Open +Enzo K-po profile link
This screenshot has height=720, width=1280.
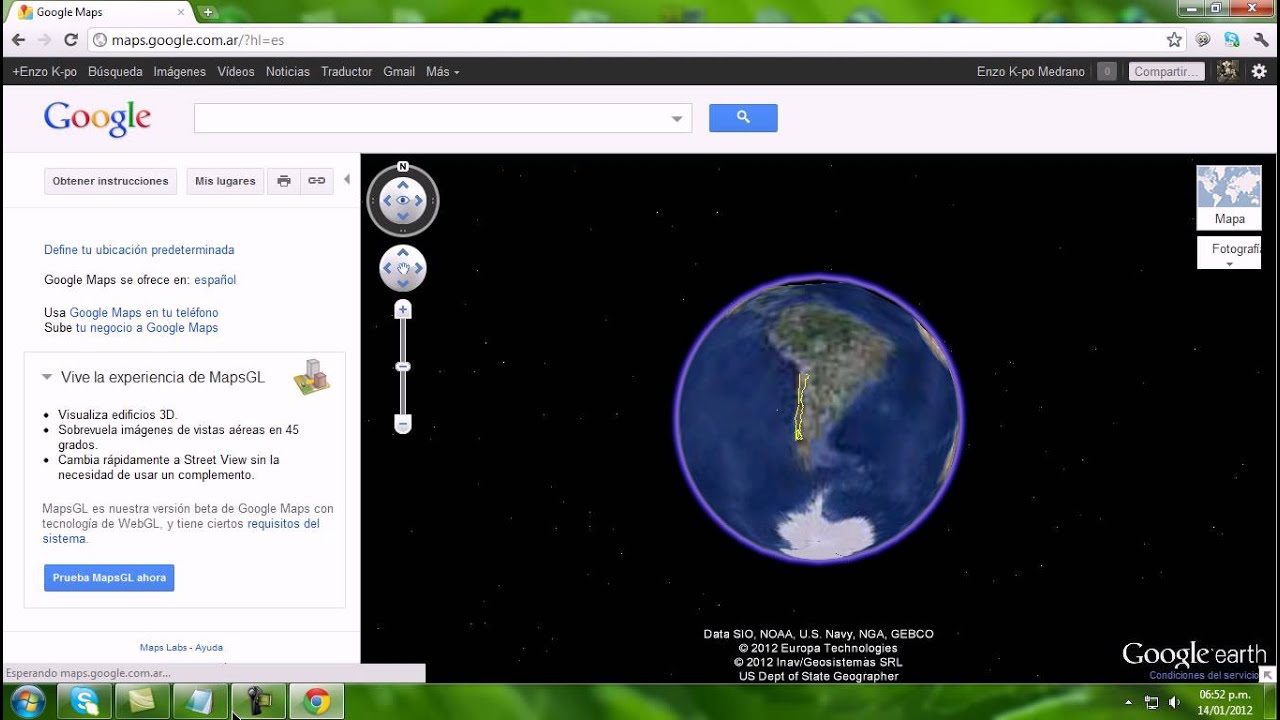point(45,71)
